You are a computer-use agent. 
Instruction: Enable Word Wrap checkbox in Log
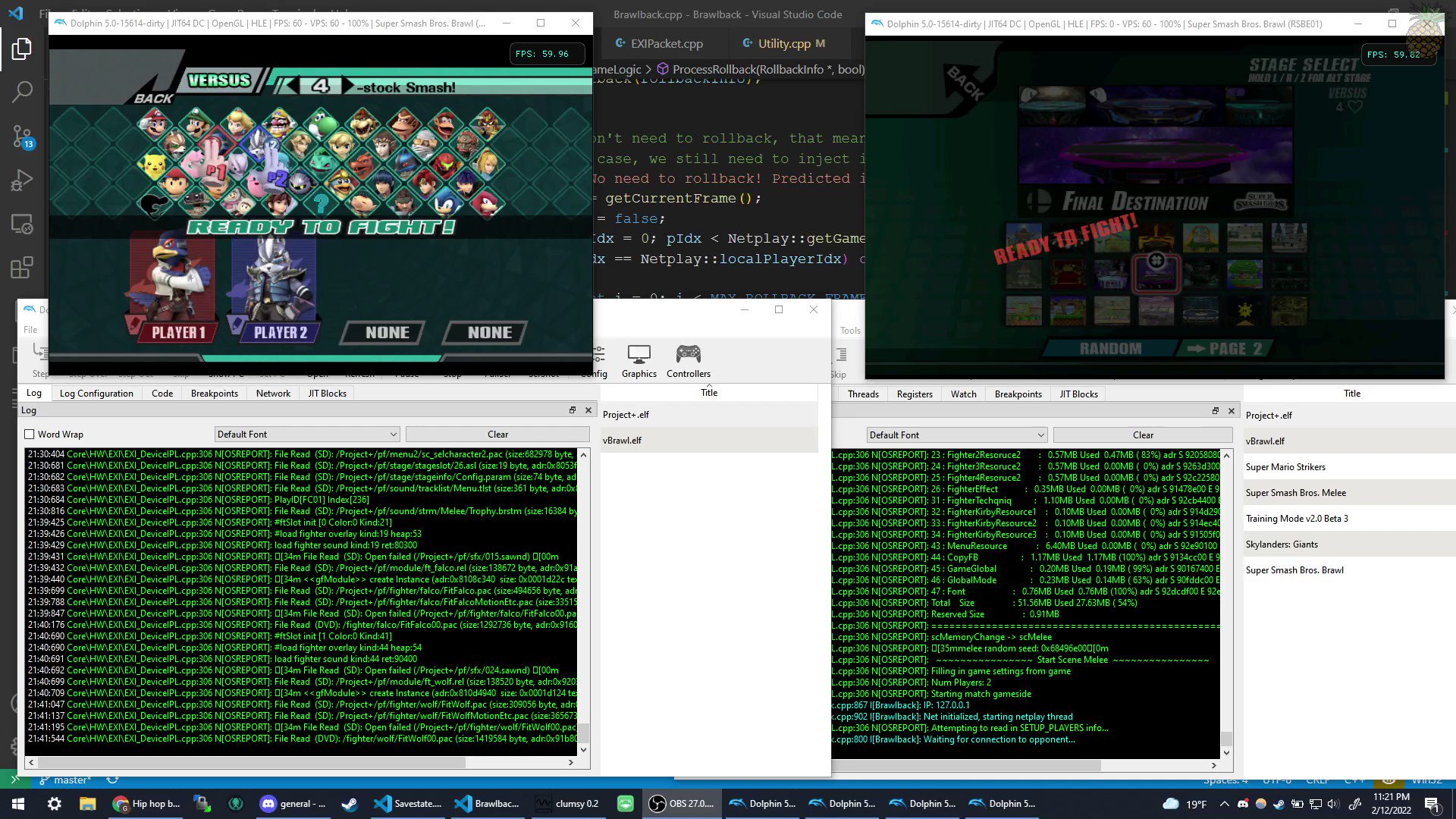pos(30,435)
